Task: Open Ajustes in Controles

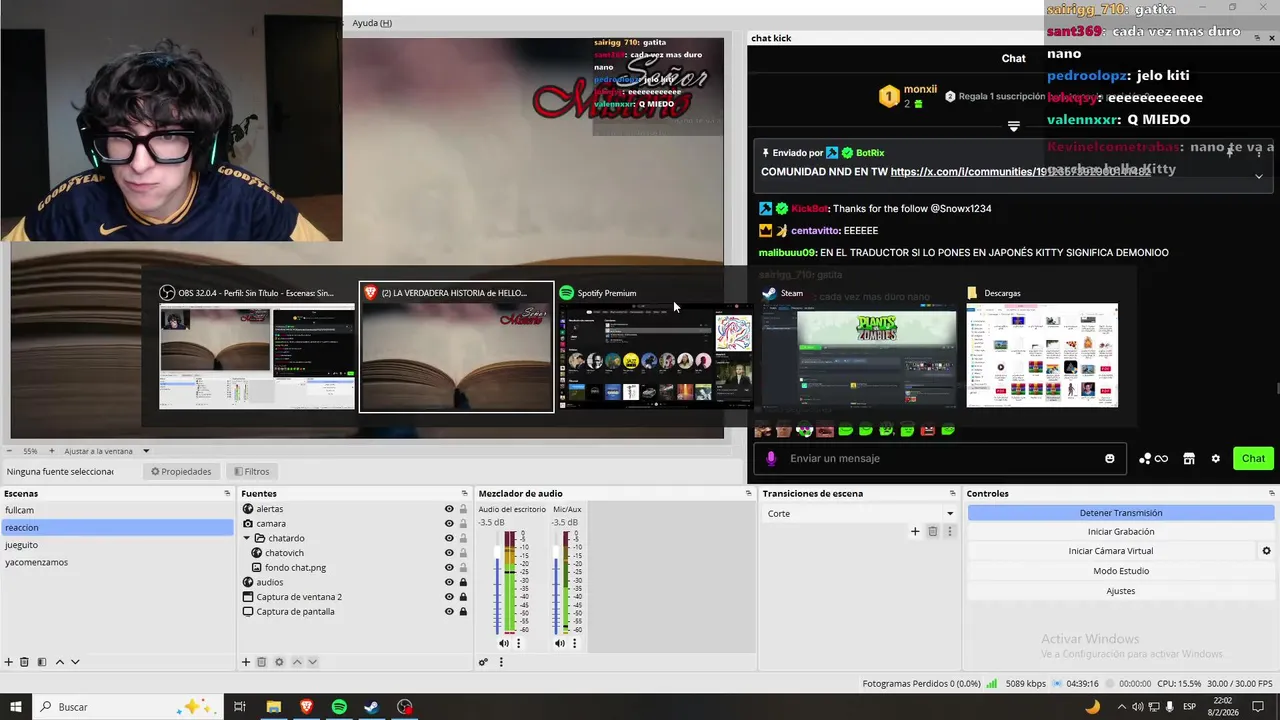Action: tap(1120, 591)
